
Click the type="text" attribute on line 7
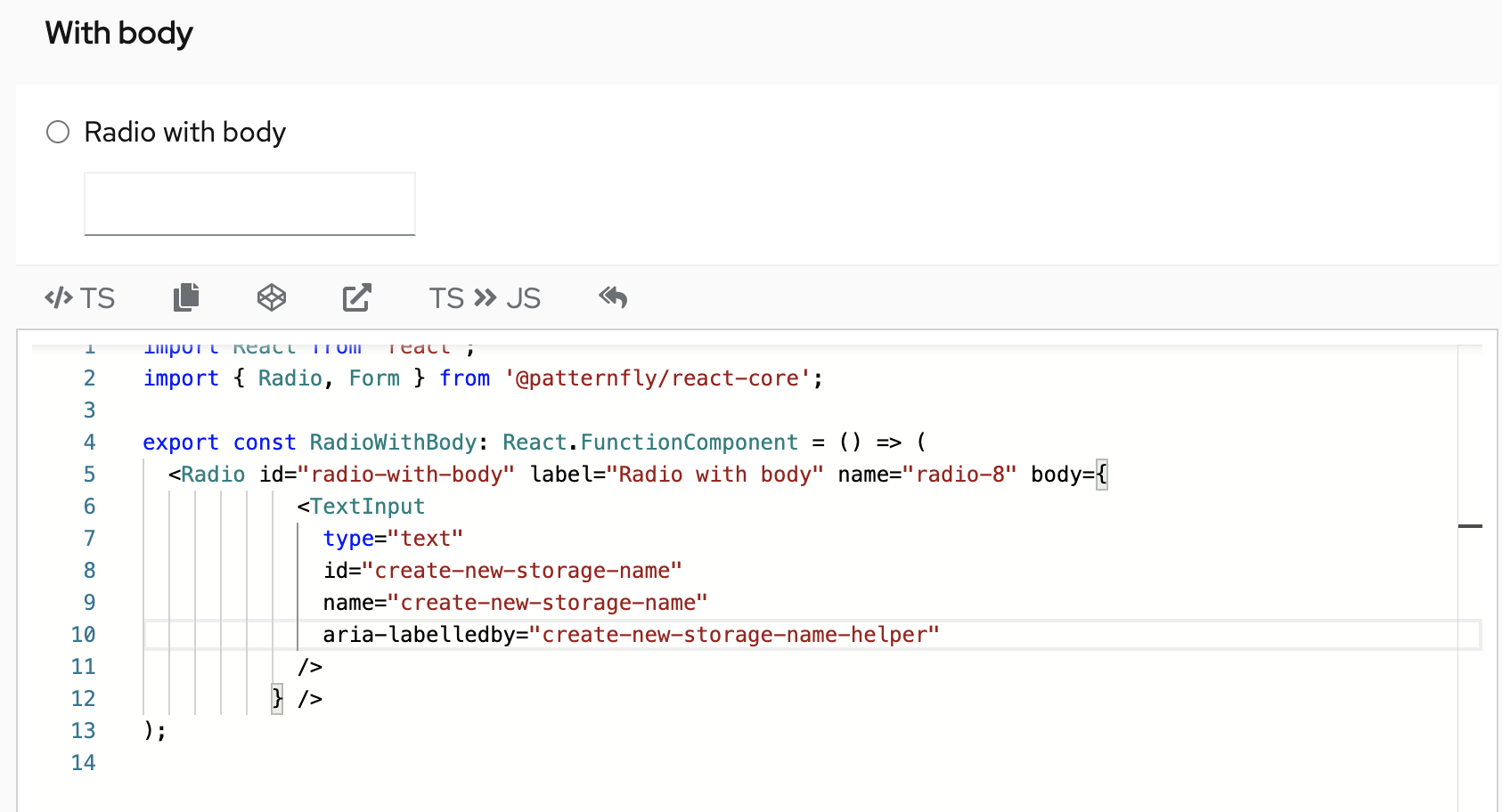tap(393, 539)
